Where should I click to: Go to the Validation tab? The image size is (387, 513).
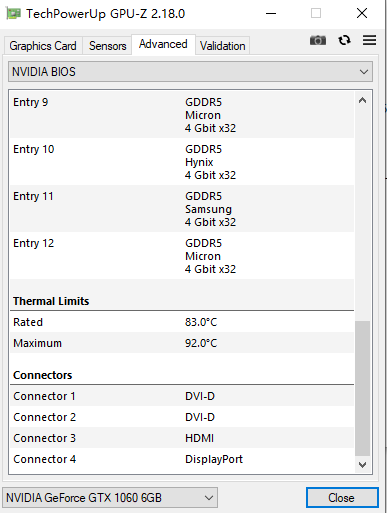tap(223, 46)
